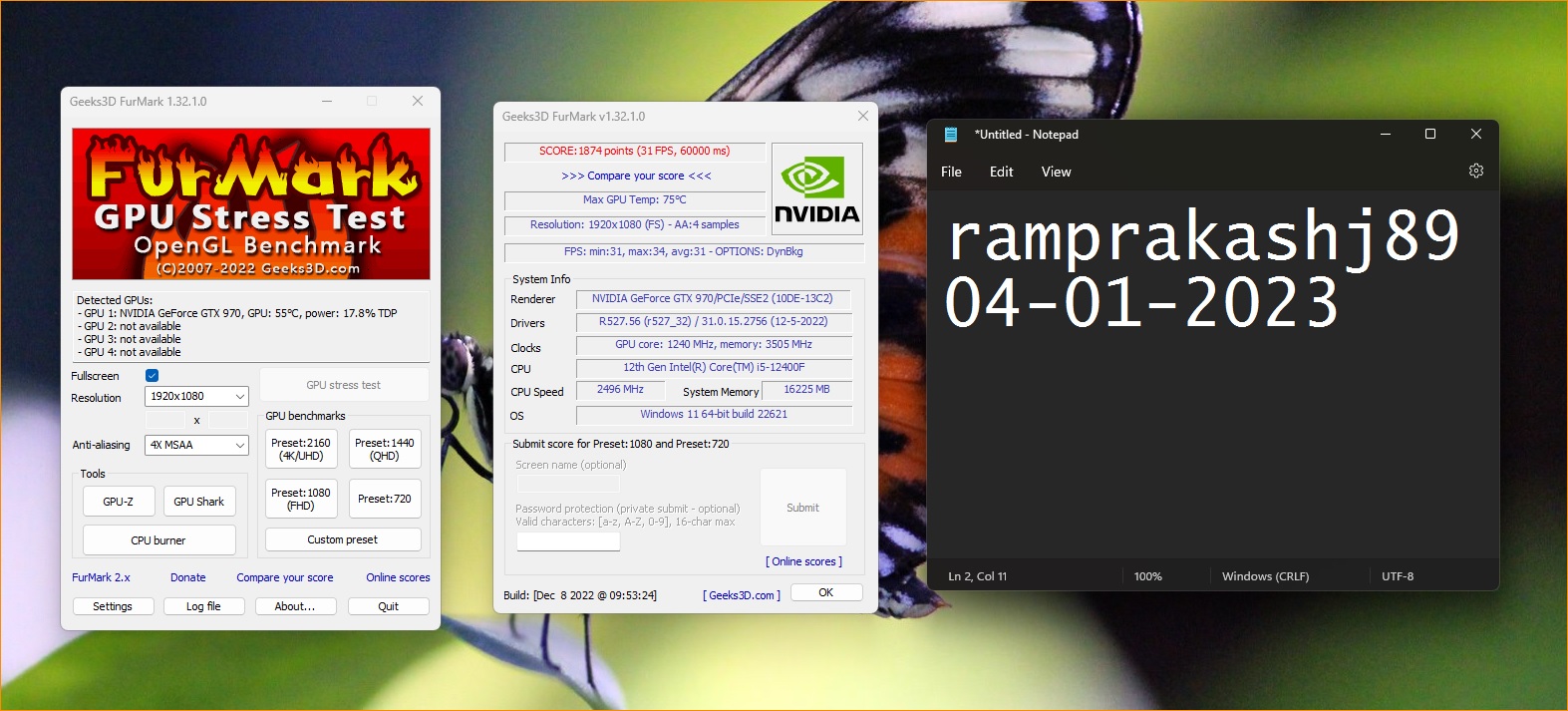The width and height of the screenshot is (1568, 711).
Task: Click the Screen name input field
Action: (x=568, y=484)
